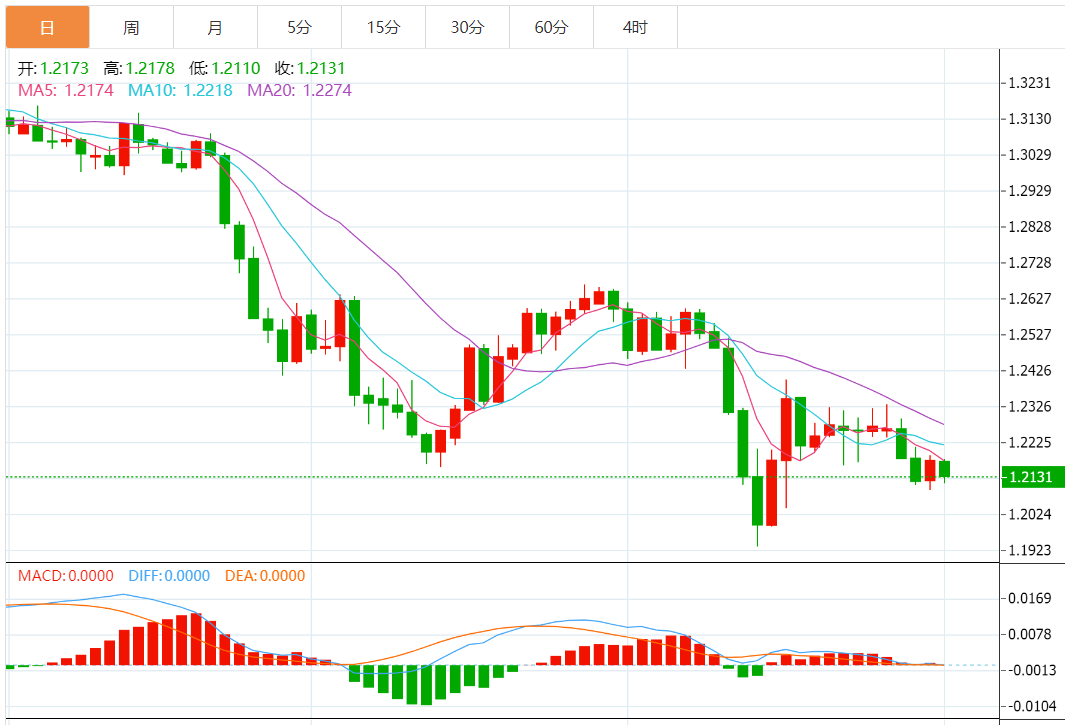Click the 1.3029 price axis label
The image size is (1065, 725).
click(x=1030, y=155)
